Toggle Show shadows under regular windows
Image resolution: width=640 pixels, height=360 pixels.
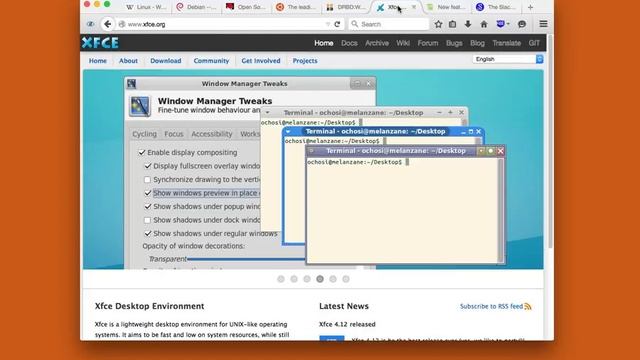click(148, 233)
